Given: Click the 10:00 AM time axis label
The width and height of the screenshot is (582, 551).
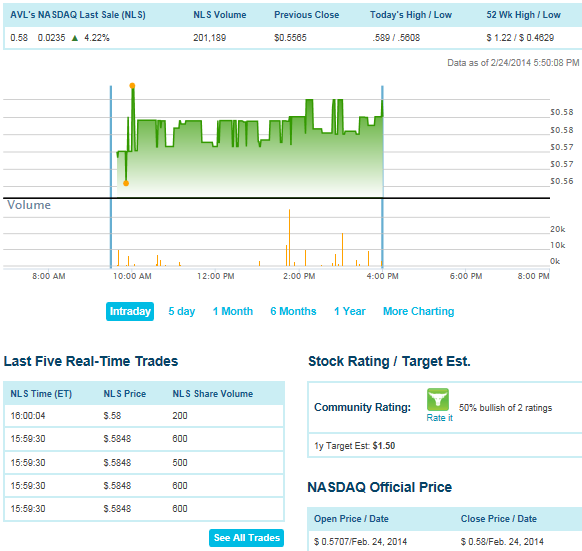Looking at the screenshot, I should click(132, 276).
